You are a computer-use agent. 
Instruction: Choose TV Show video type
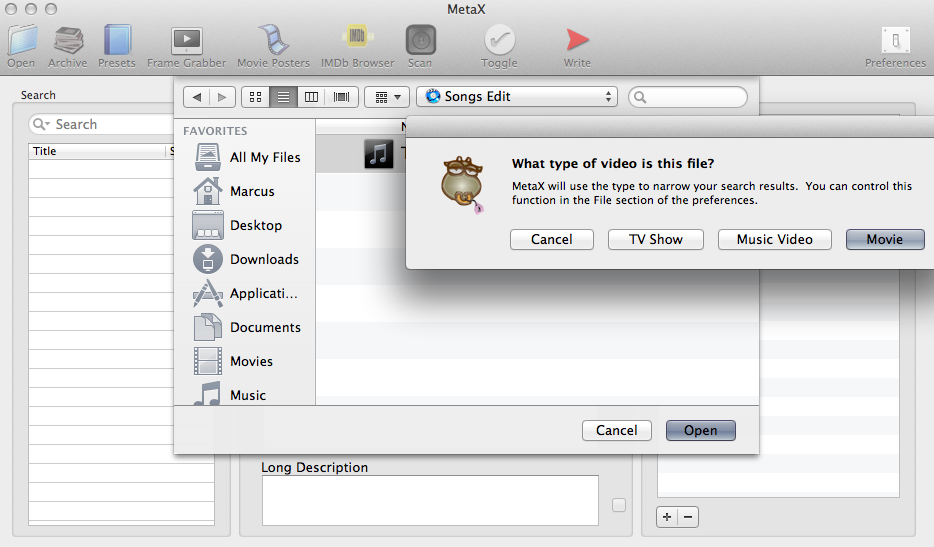(x=655, y=240)
